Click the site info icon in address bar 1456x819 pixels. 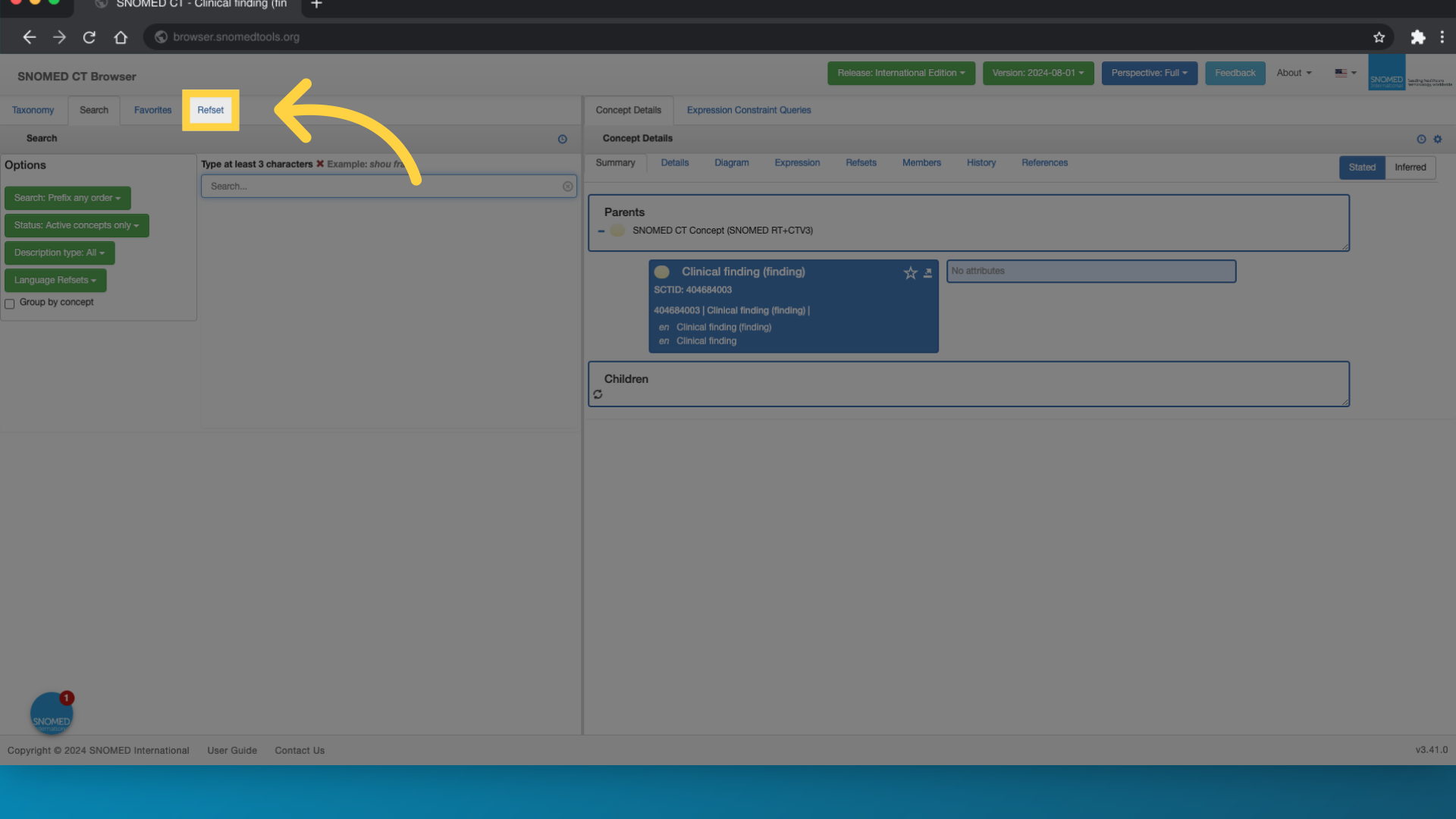click(161, 37)
